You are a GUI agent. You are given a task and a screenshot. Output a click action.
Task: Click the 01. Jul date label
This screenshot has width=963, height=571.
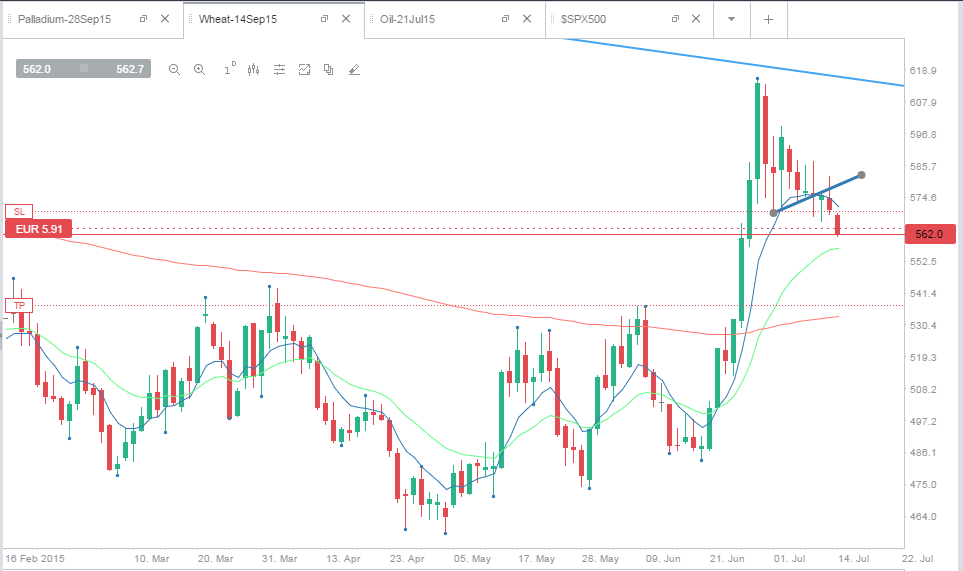(790, 559)
